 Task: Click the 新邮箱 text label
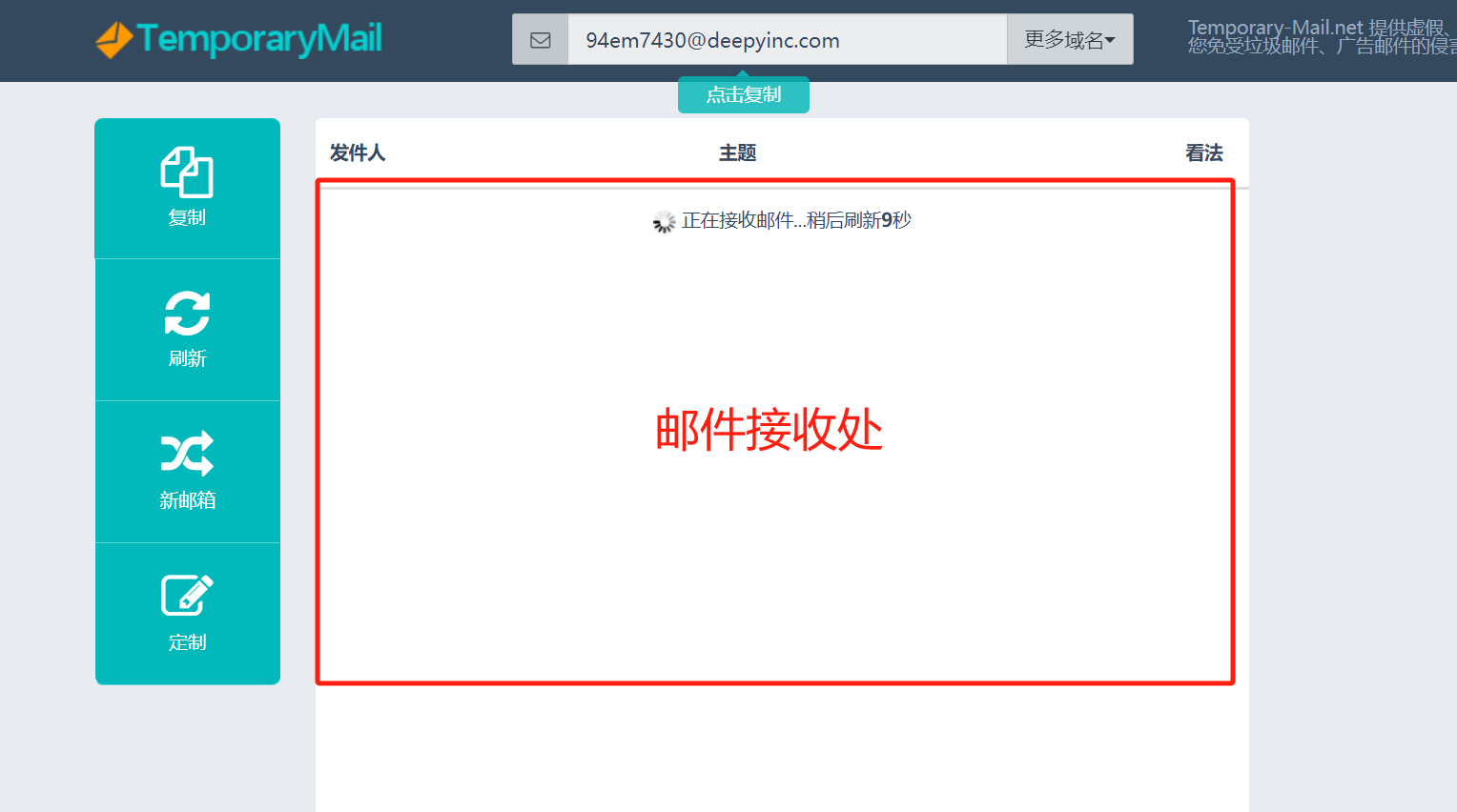[187, 500]
